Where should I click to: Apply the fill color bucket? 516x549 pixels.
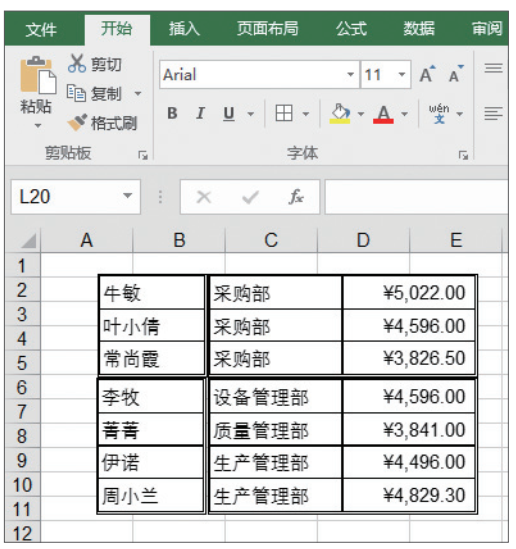(x=340, y=113)
